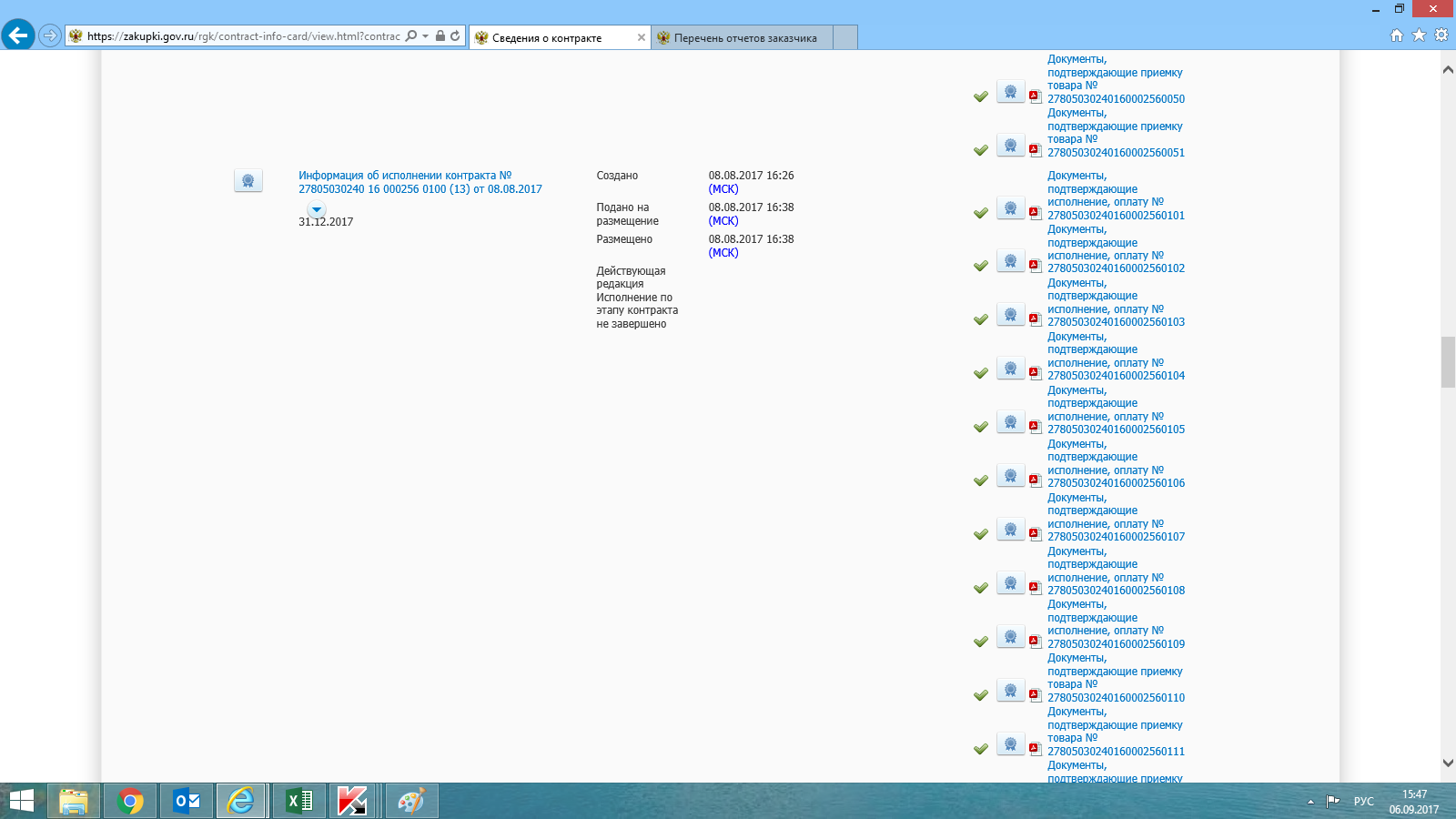This screenshot has height=819, width=1456.
Task: Open link 'Информация об исполнении контракта № 27805030240'
Action: click(420, 182)
